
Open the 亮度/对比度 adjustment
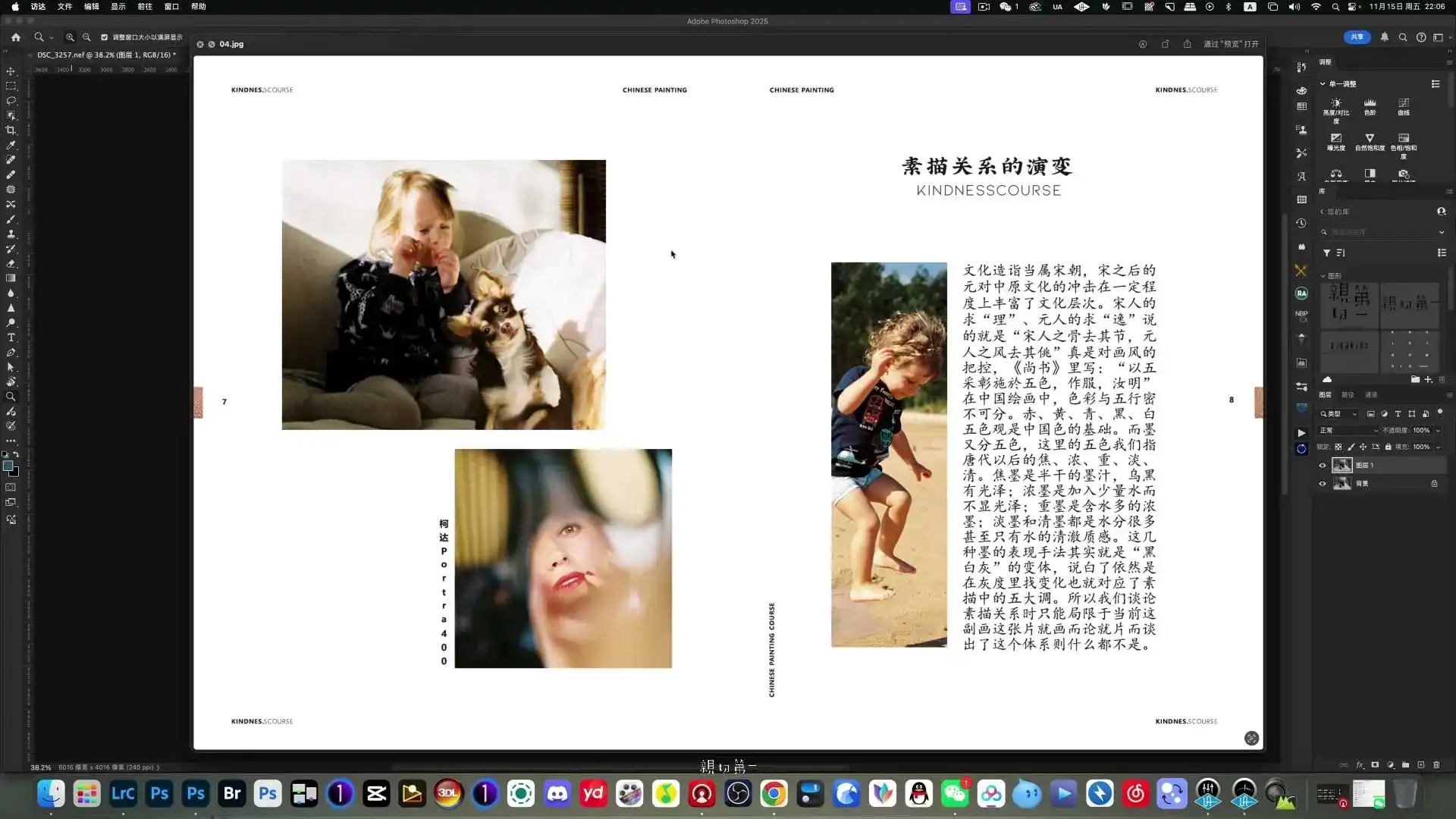click(1336, 105)
